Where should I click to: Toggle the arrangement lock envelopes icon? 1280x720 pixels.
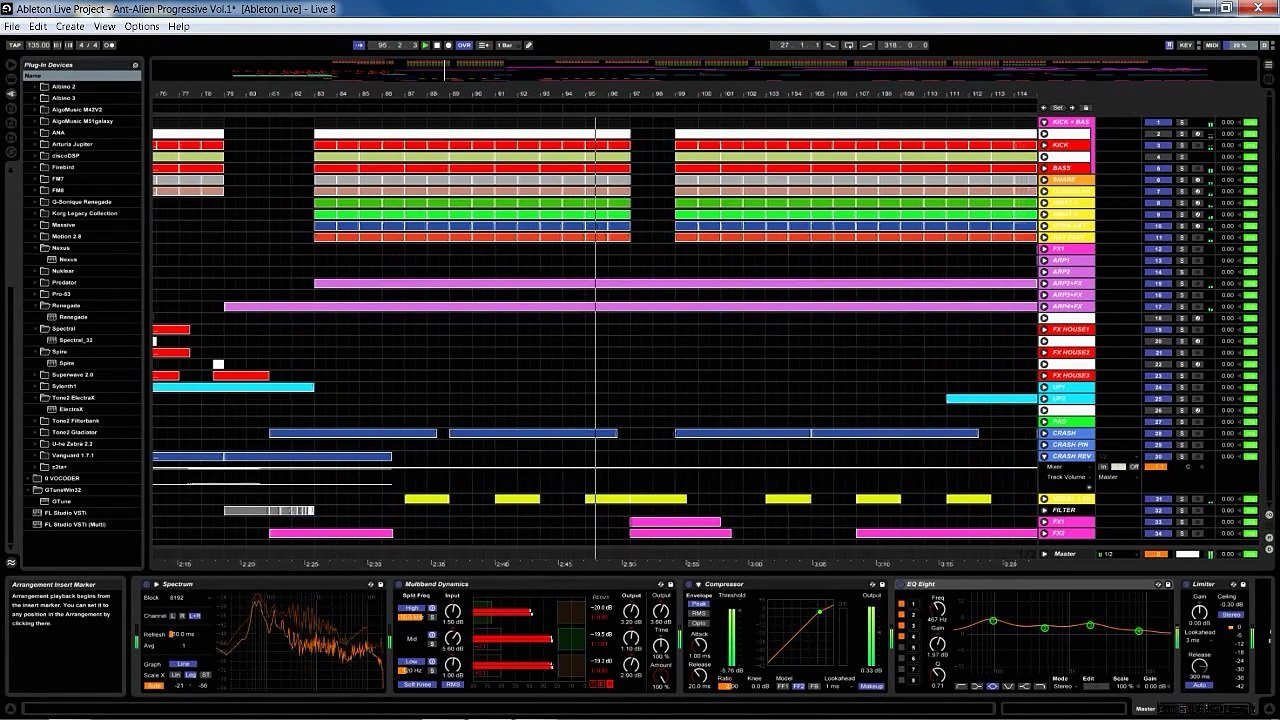[x=1086, y=108]
